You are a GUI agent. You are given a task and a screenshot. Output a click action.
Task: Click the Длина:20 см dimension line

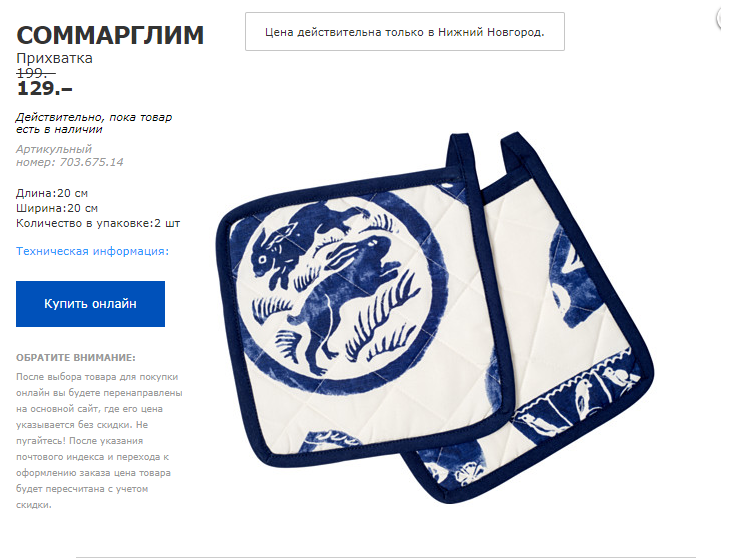pyautogui.click(x=52, y=193)
